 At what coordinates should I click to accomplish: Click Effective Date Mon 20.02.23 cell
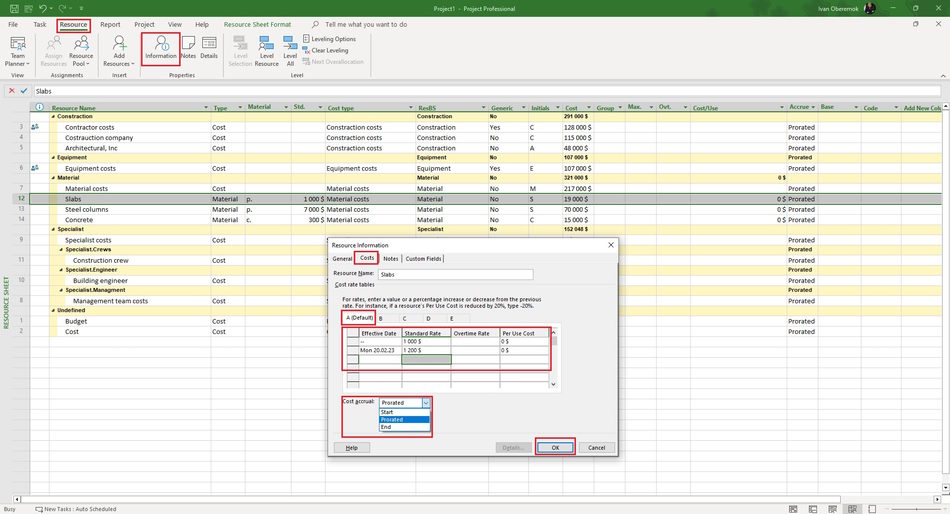click(x=380, y=350)
